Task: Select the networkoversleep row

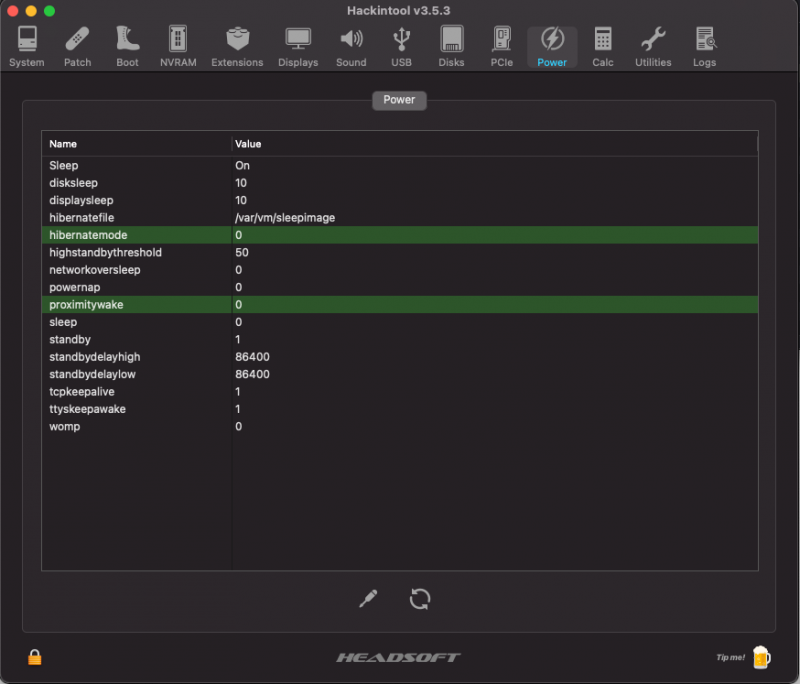Action: coord(399,269)
